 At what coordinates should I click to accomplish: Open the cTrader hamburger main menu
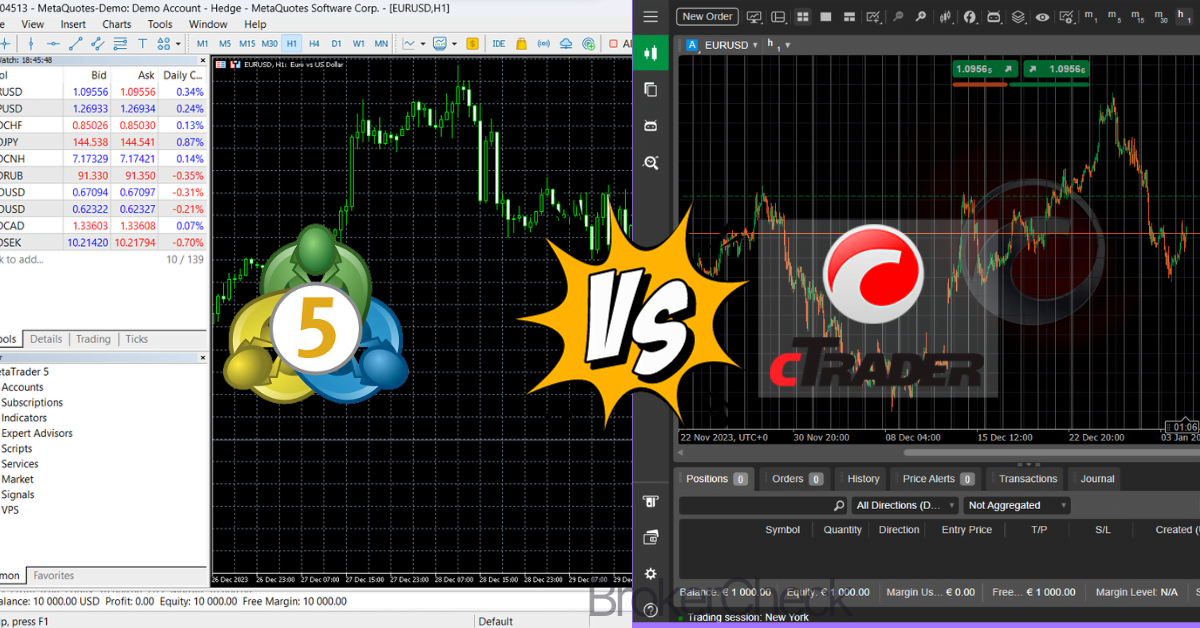[651, 17]
